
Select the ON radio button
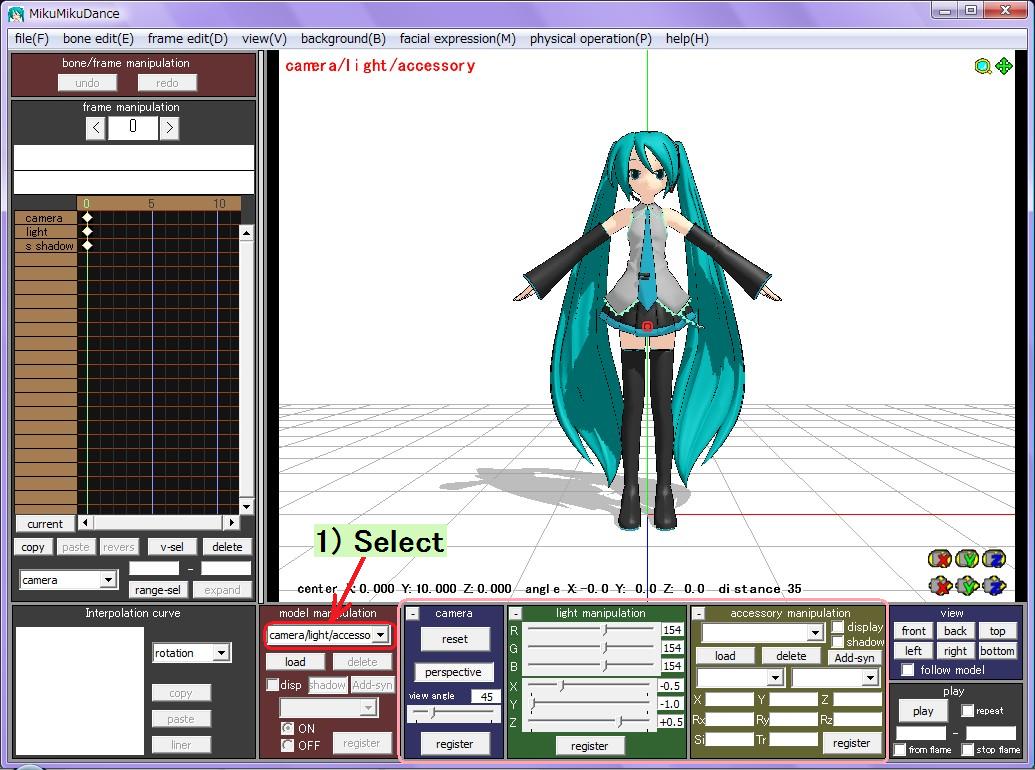pyautogui.click(x=287, y=728)
